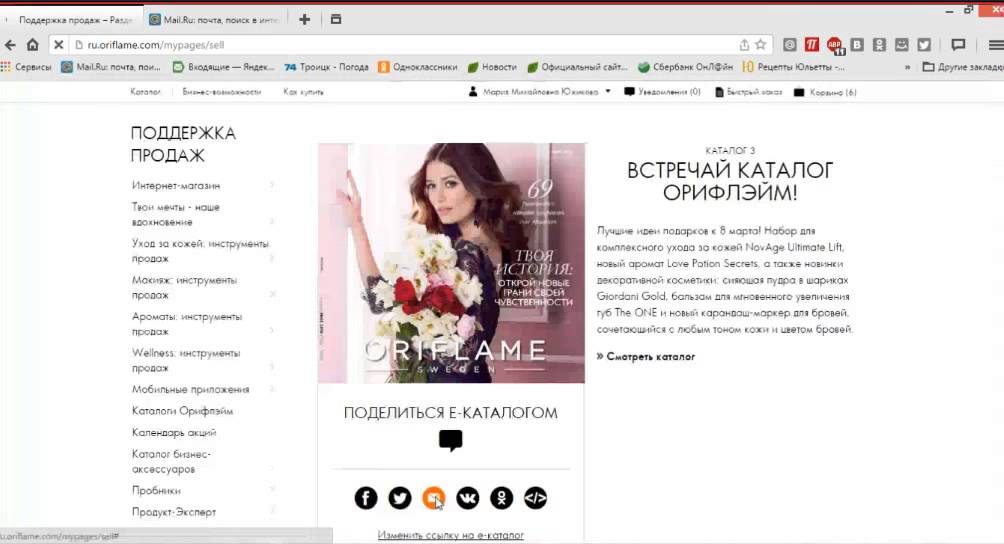Open the red double-P extension icon

click(812, 45)
